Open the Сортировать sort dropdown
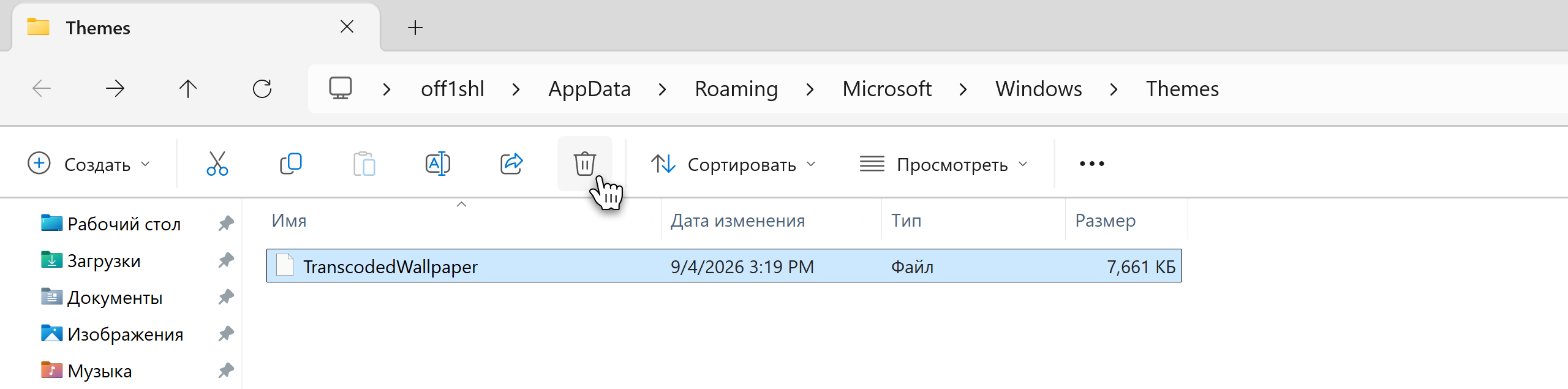This screenshot has height=389, width=1568. click(734, 164)
